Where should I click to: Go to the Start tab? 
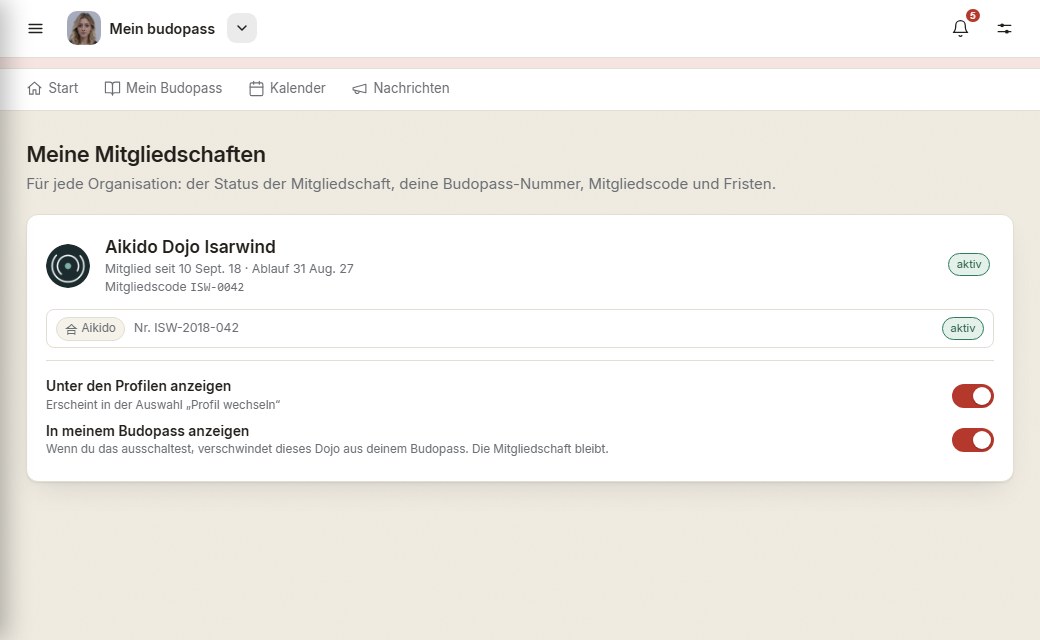pyautogui.click(x=52, y=88)
